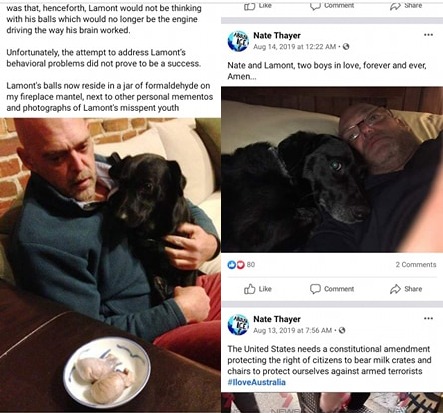Open the photo of man with glasses and dog
Viewport: 443px width, 413px height.
click(x=332, y=169)
